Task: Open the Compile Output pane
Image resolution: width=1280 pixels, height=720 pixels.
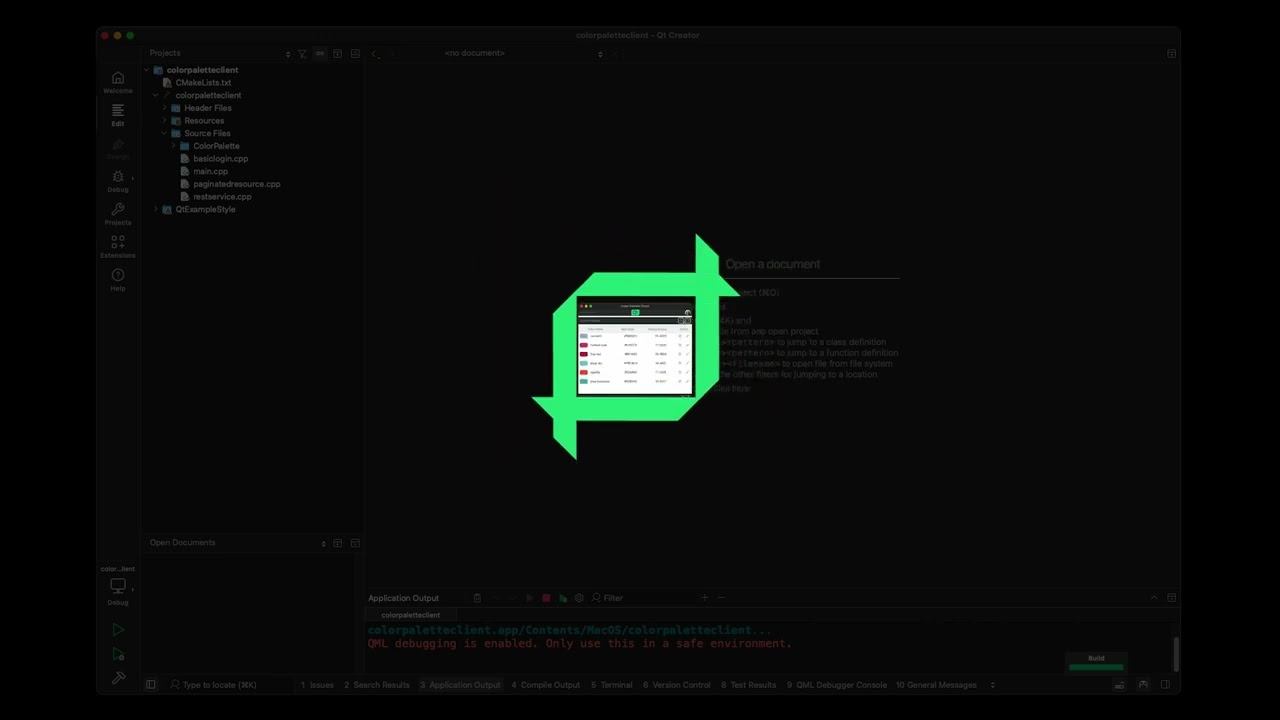Action: (x=546, y=685)
